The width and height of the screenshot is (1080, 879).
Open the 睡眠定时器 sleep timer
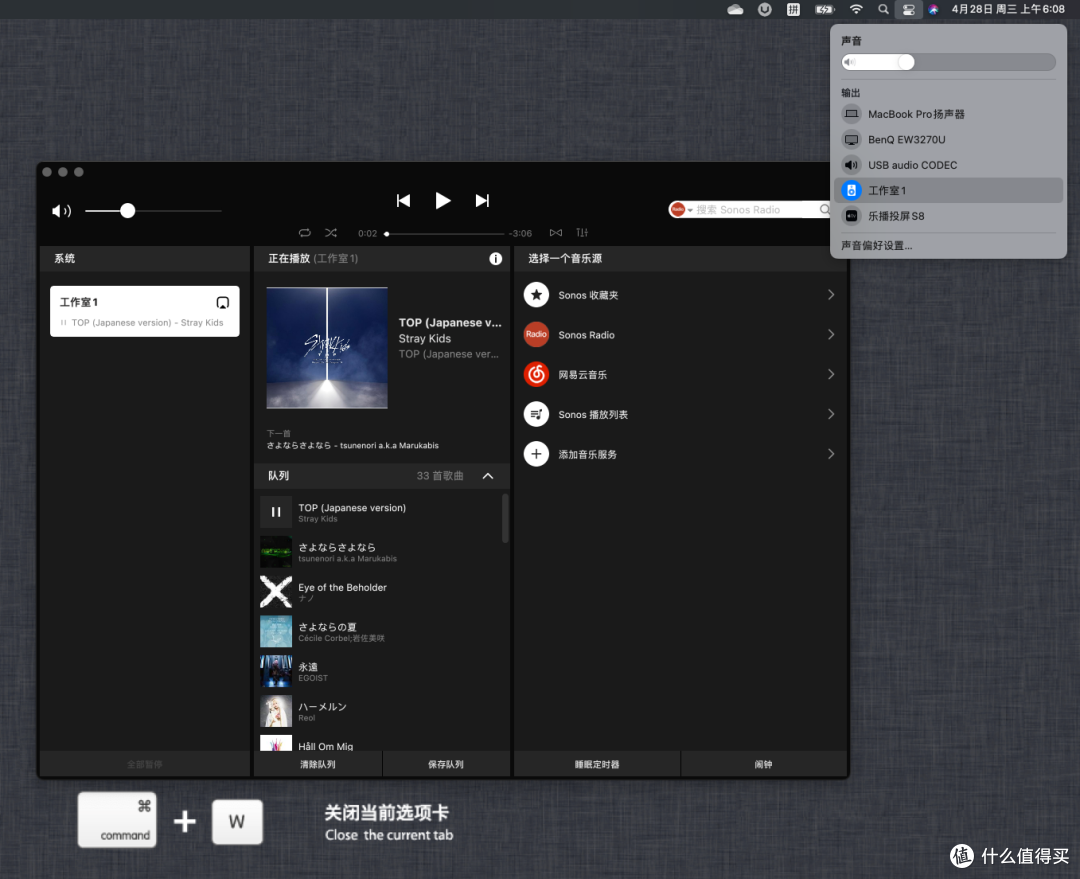pos(597,764)
